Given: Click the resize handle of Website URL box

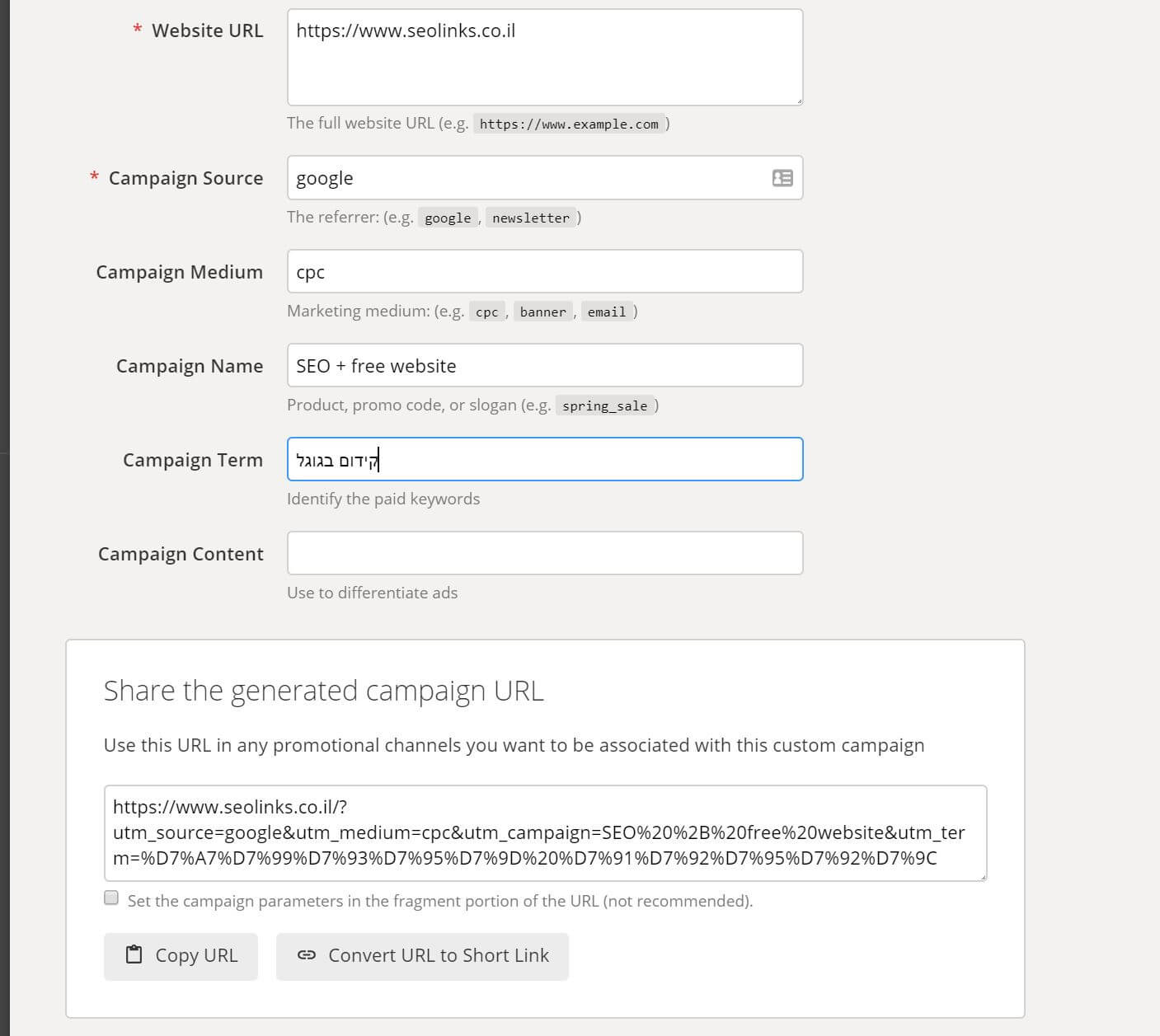Looking at the screenshot, I should point(798,101).
